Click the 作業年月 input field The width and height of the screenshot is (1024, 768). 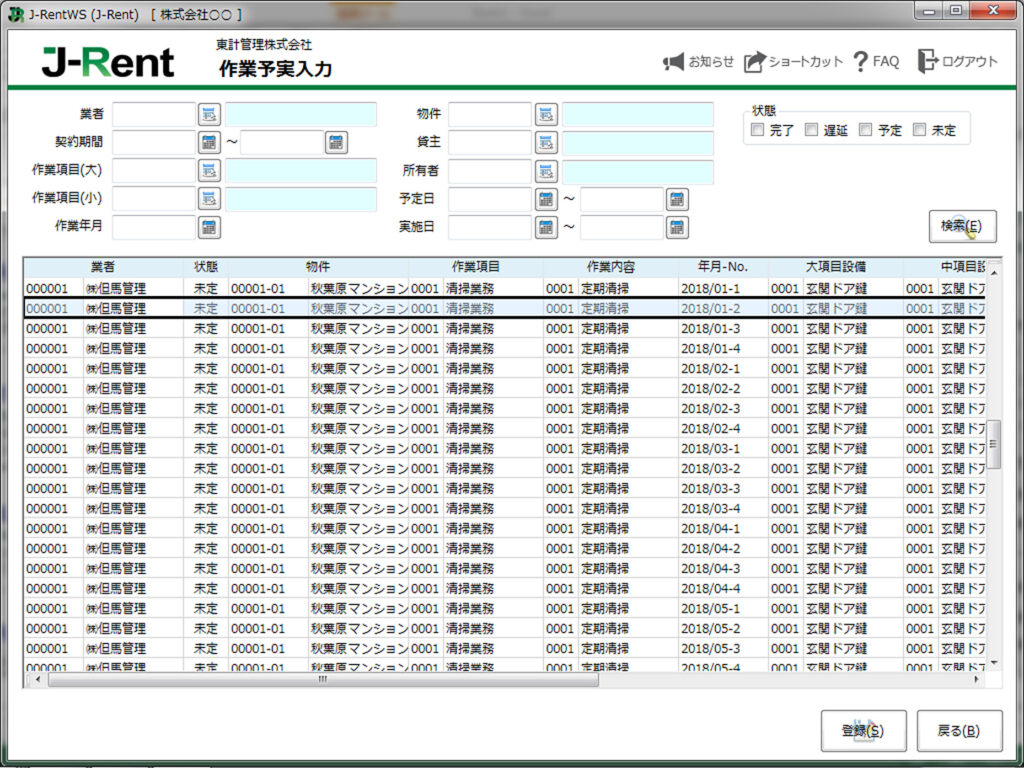tap(154, 227)
